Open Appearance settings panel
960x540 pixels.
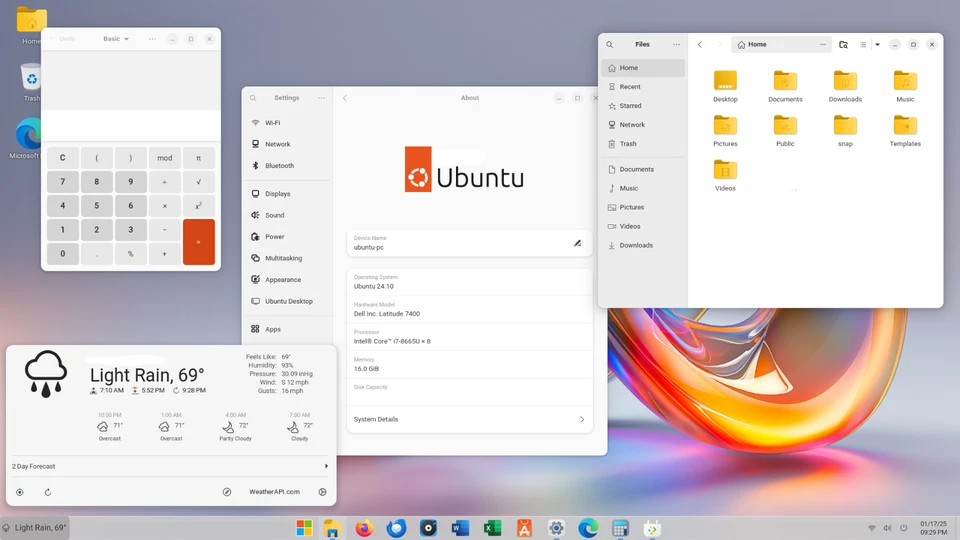[x=287, y=280]
